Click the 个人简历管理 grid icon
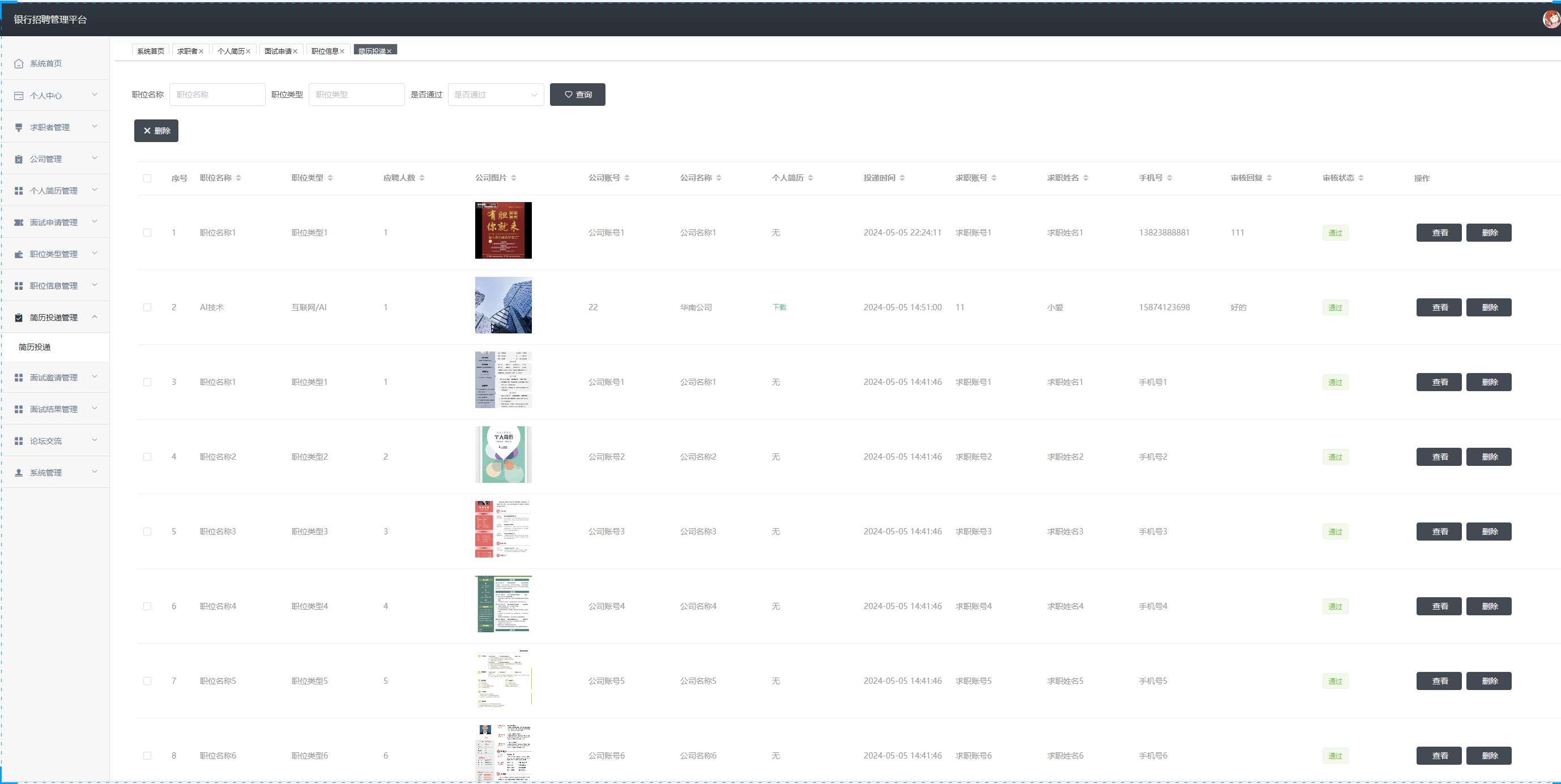This screenshot has height=784, width=1561. click(19, 191)
